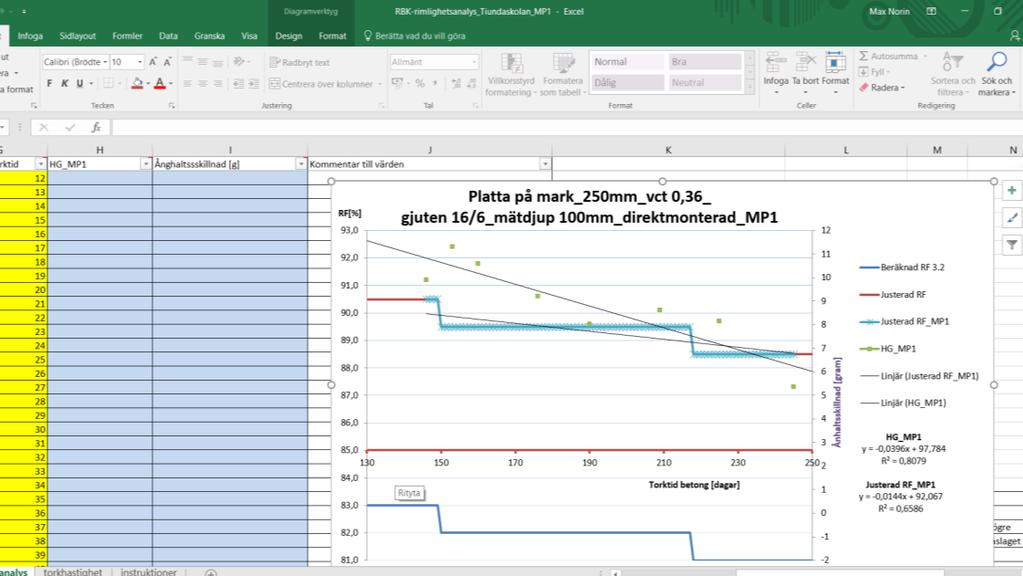The height and width of the screenshot is (576, 1023).
Task: Open text orientation icon
Action: 240,62
